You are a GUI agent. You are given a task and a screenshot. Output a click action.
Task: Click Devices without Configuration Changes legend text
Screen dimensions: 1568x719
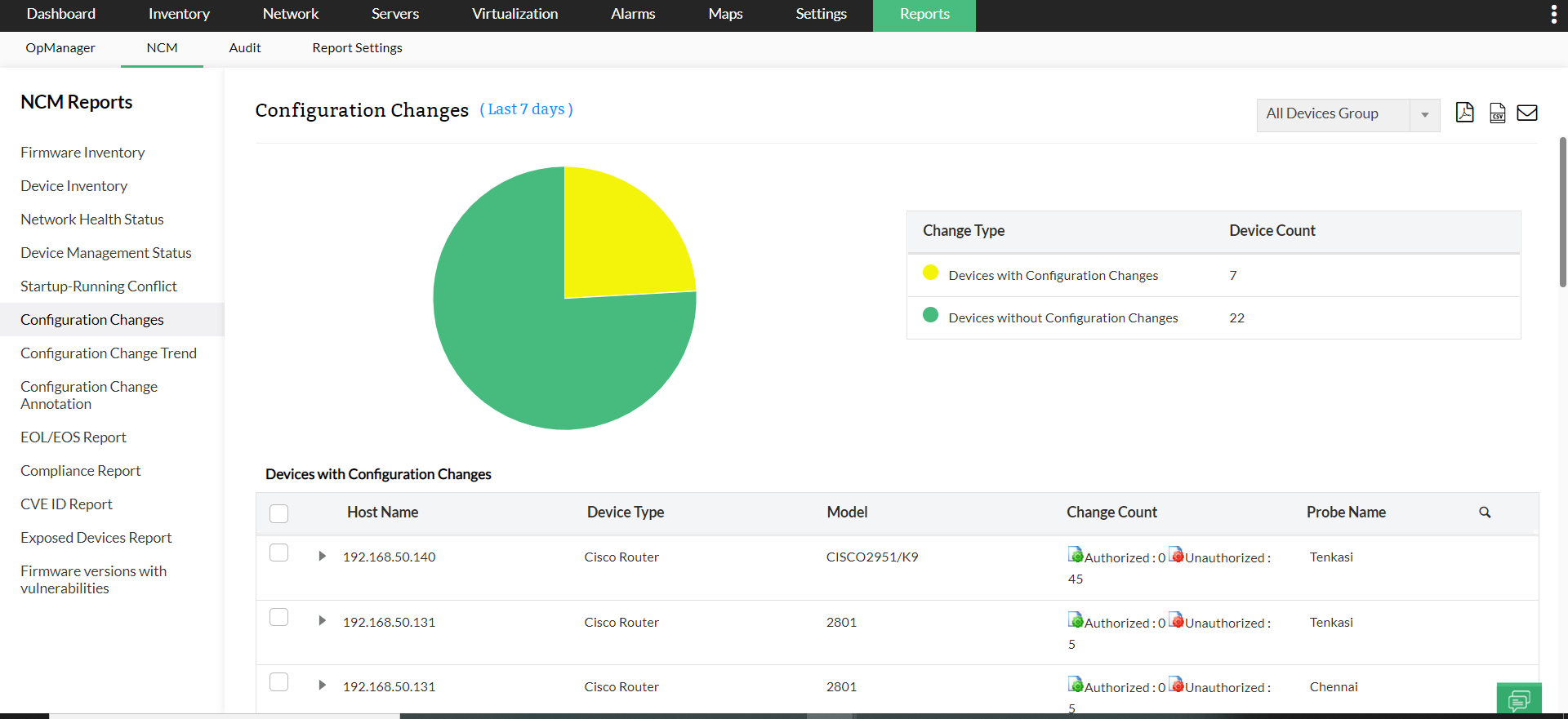1063,318
